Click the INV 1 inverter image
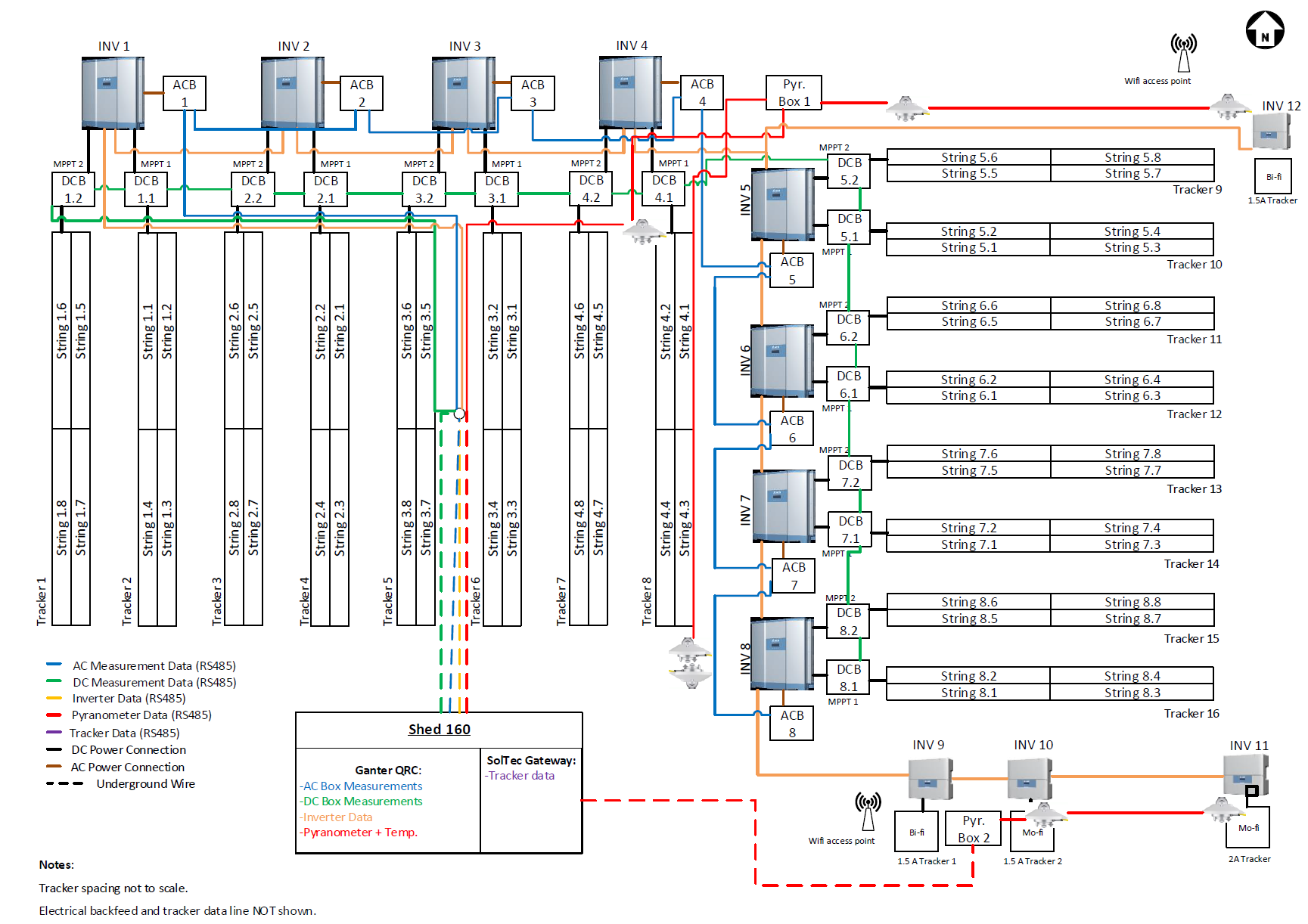1308x924 pixels. 113,92
